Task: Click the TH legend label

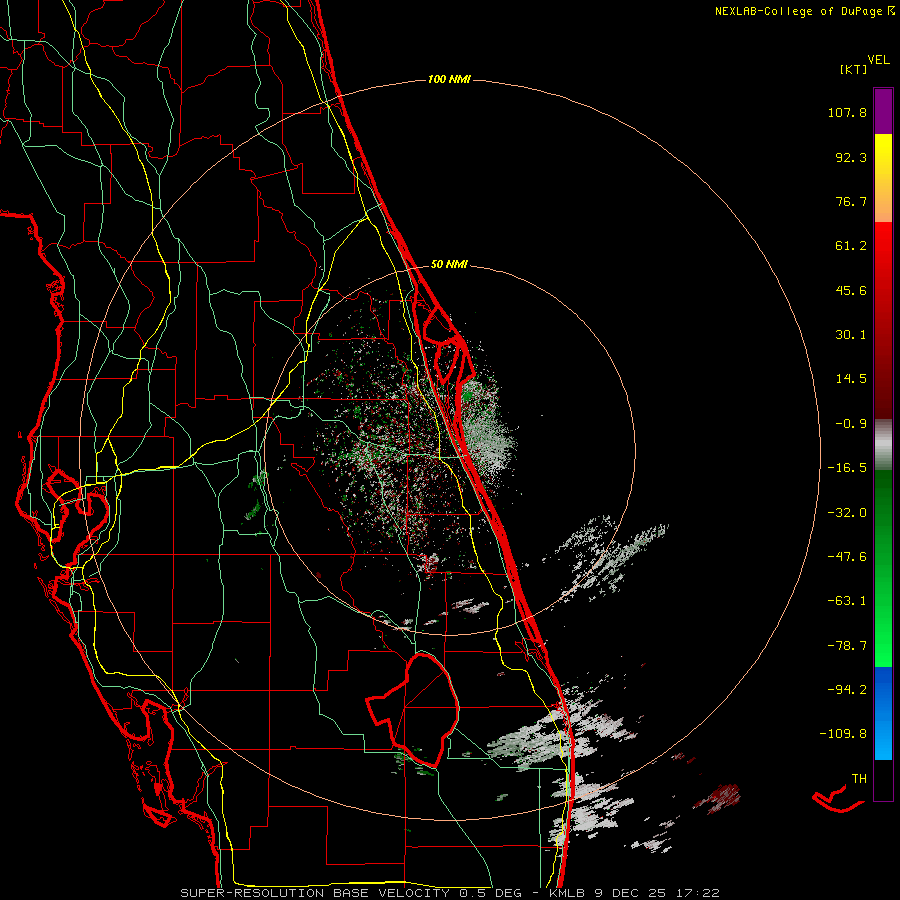Action: (859, 779)
